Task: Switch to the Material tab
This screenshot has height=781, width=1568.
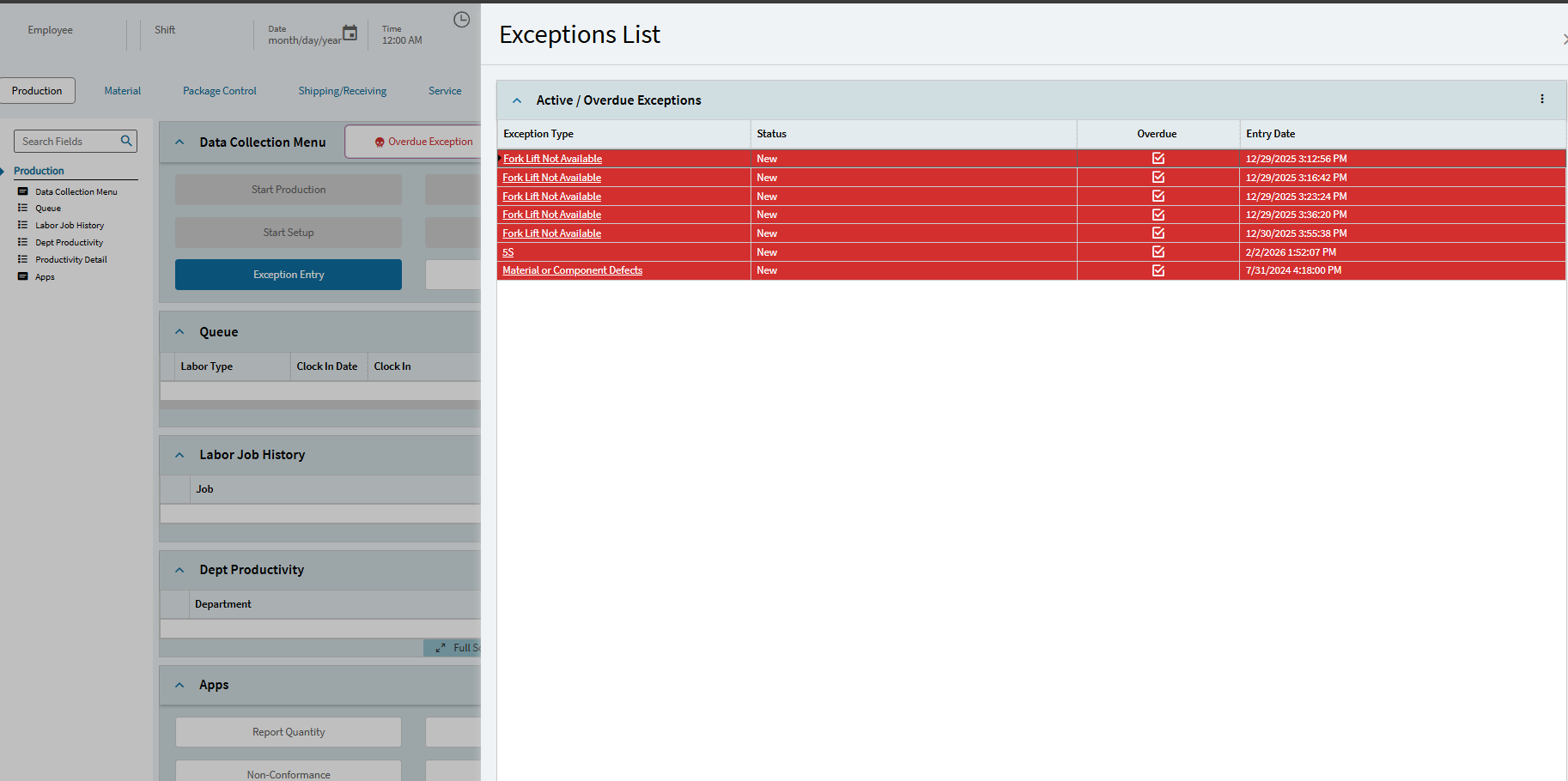Action: [x=123, y=91]
